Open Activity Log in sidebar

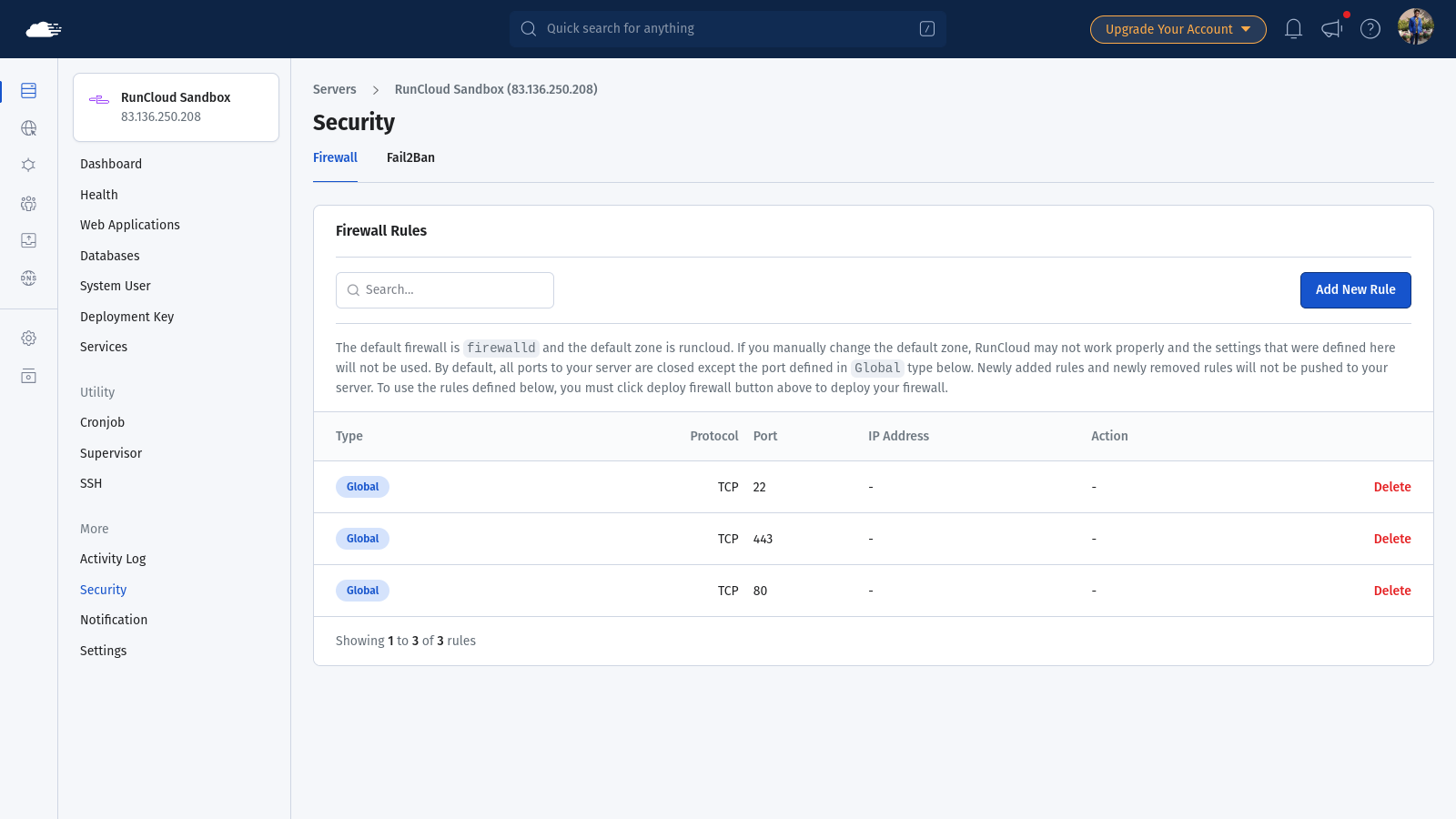click(113, 559)
